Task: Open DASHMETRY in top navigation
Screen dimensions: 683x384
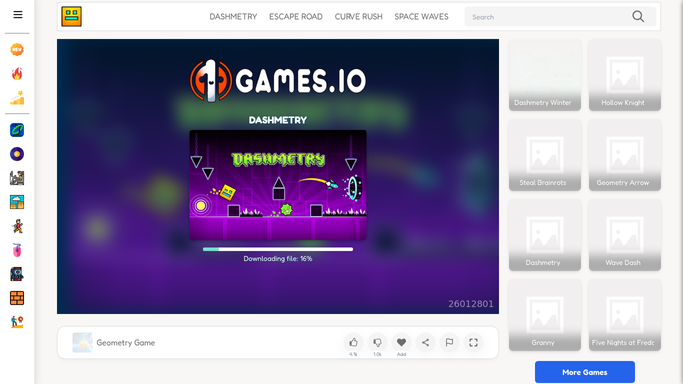Action: pos(233,17)
